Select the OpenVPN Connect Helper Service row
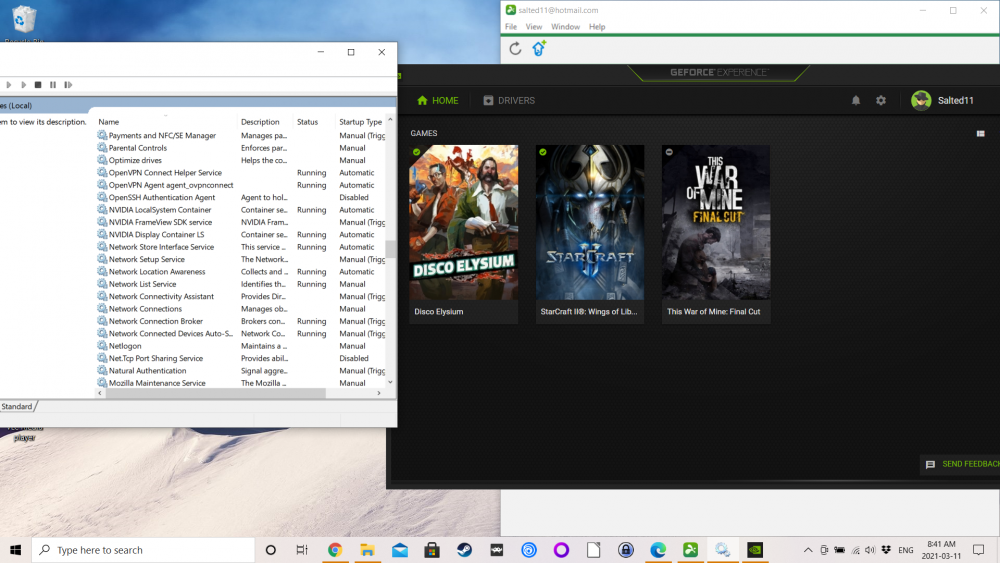The height and width of the screenshot is (563, 1000). point(241,173)
